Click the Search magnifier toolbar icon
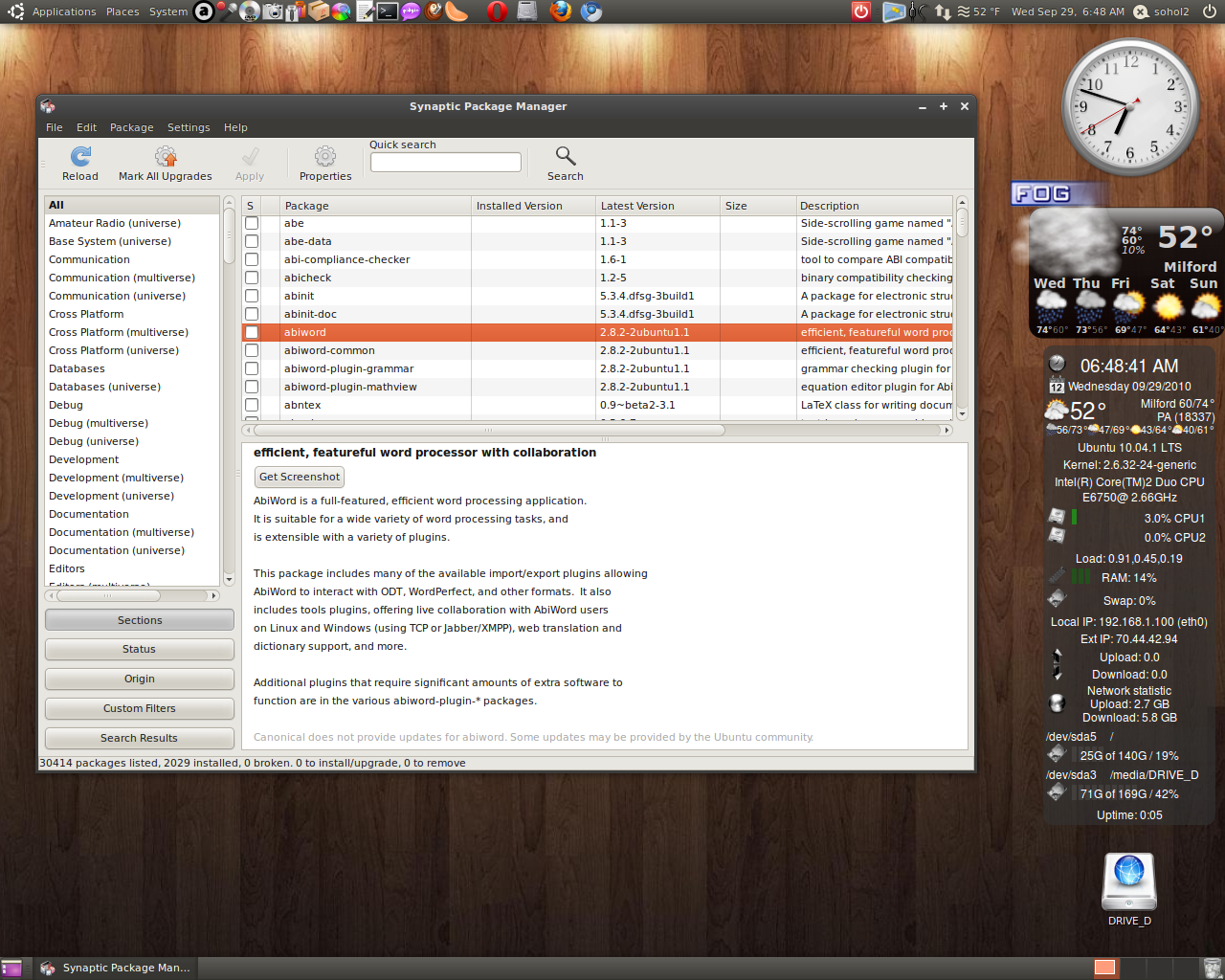 tap(566, 163)
